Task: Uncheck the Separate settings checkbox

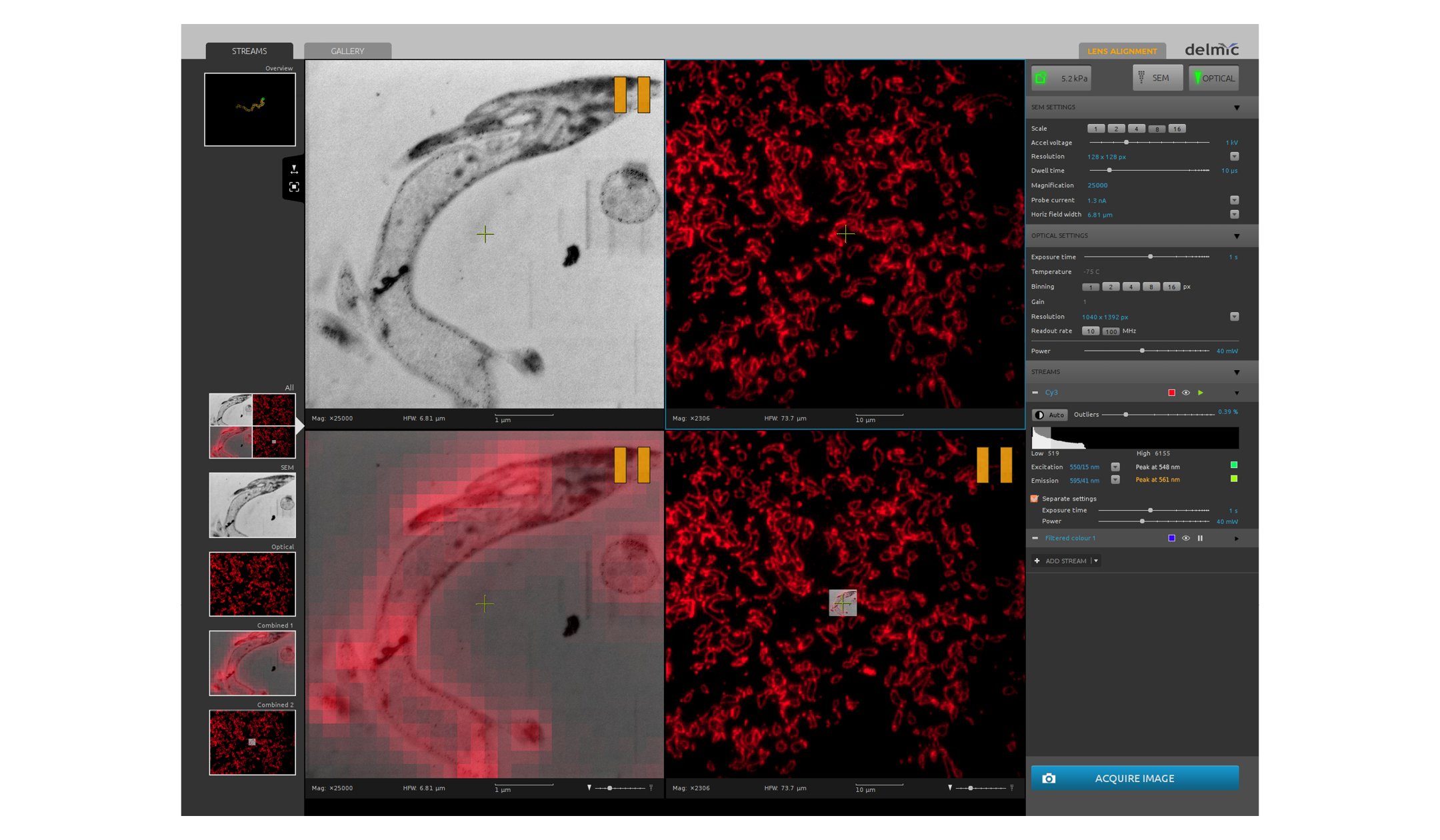Action: [x=1035, y=499]
